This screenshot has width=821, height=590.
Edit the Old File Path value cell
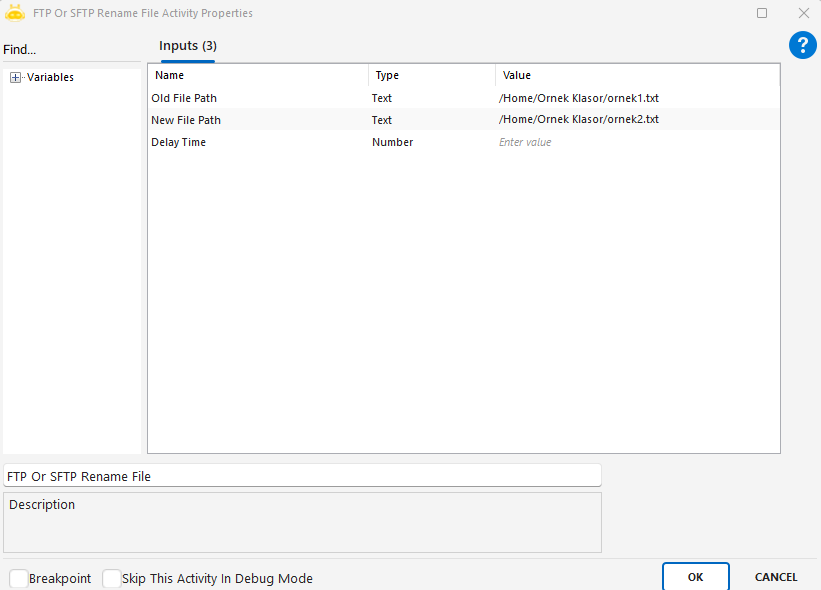point(636,98)
